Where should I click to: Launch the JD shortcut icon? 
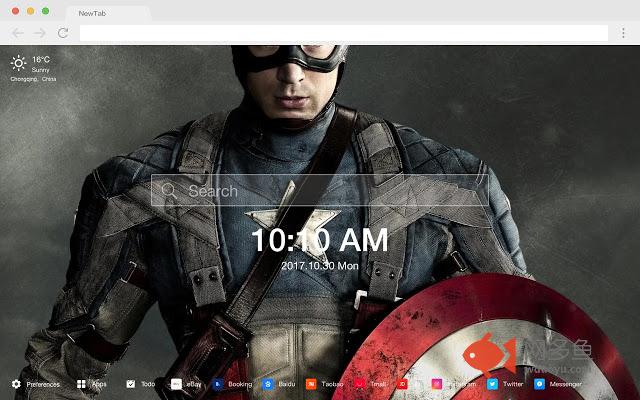click(402, 384)
